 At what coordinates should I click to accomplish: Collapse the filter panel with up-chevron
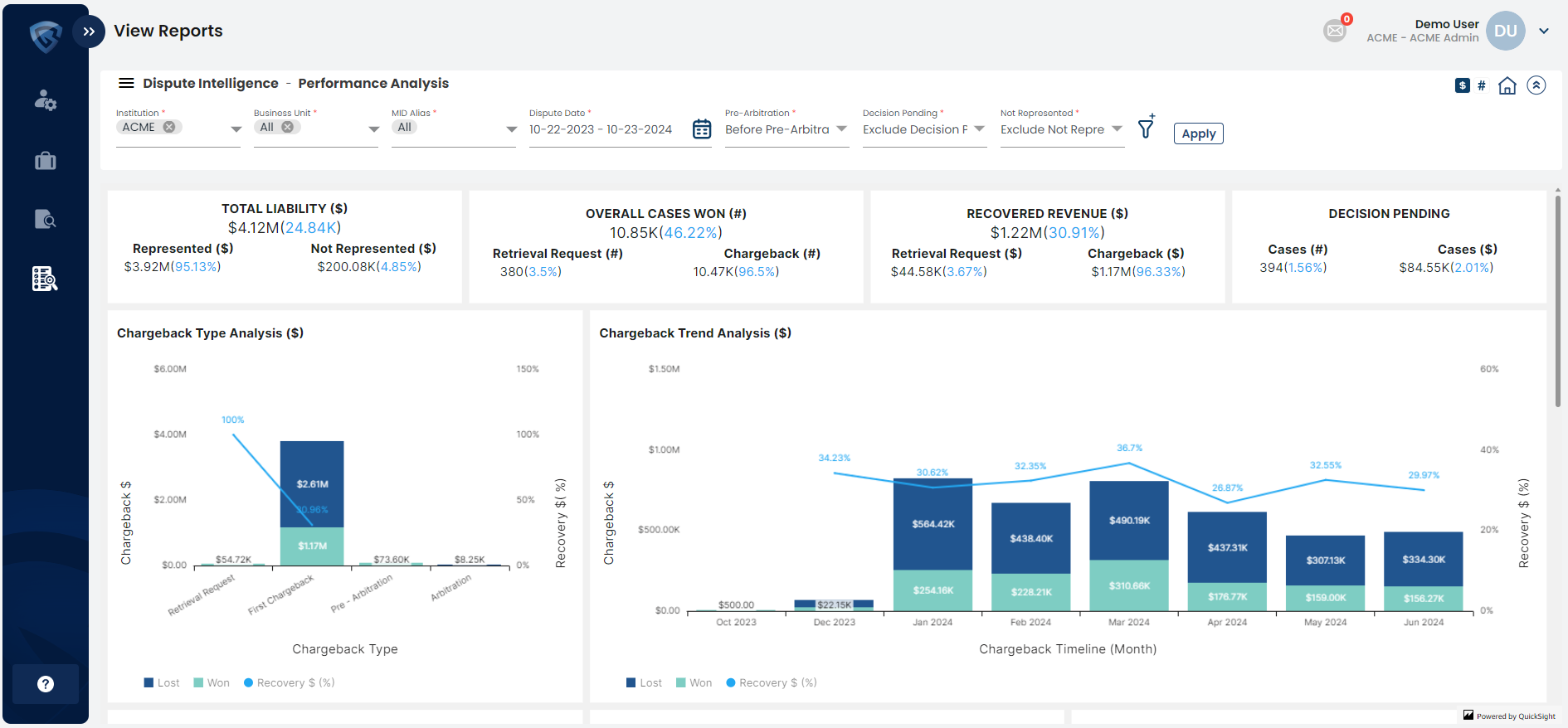[1536, 85]
